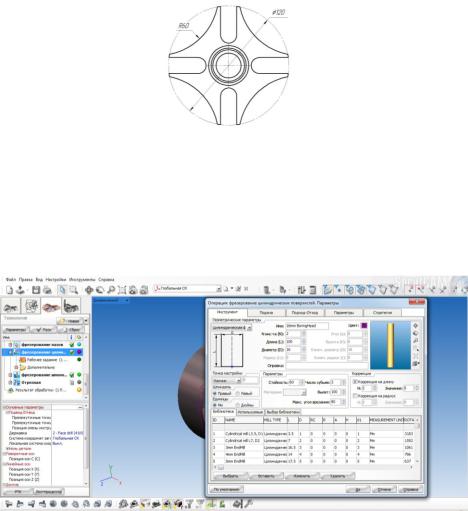This screenshot has height=511, width=468.
Task: Switch to the Стратегия tab
Action: [382, 313]
